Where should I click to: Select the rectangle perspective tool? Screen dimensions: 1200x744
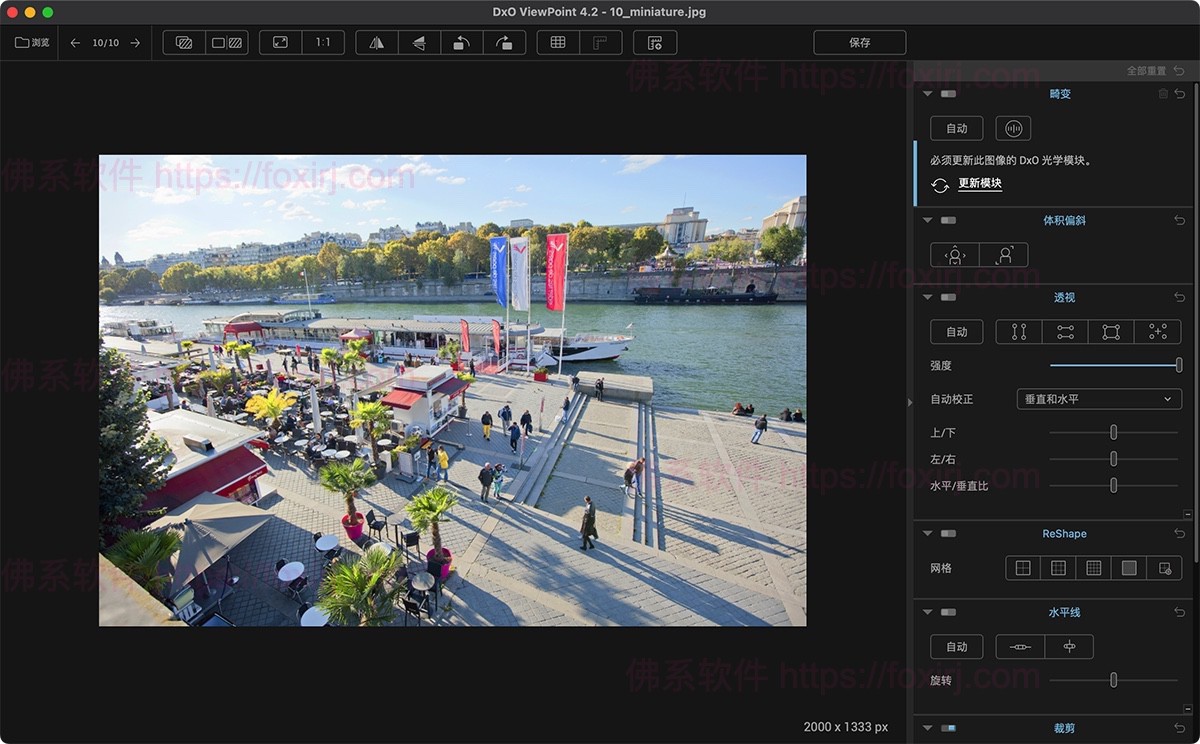1111,332
